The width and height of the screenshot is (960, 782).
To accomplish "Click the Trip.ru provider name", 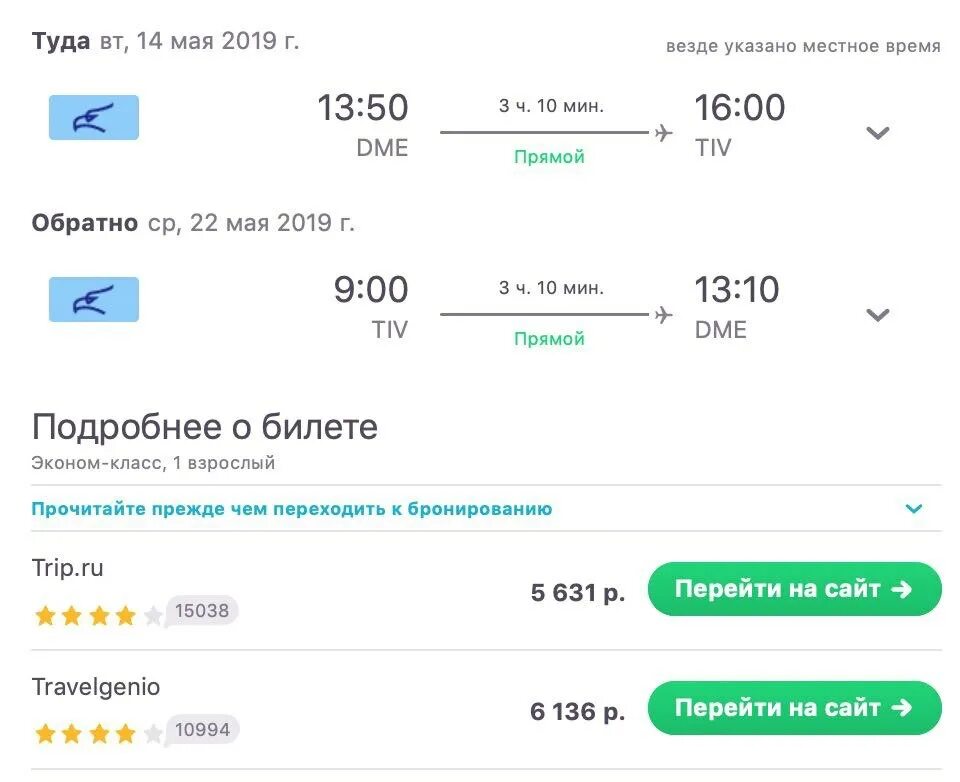I will coord(67,568).
